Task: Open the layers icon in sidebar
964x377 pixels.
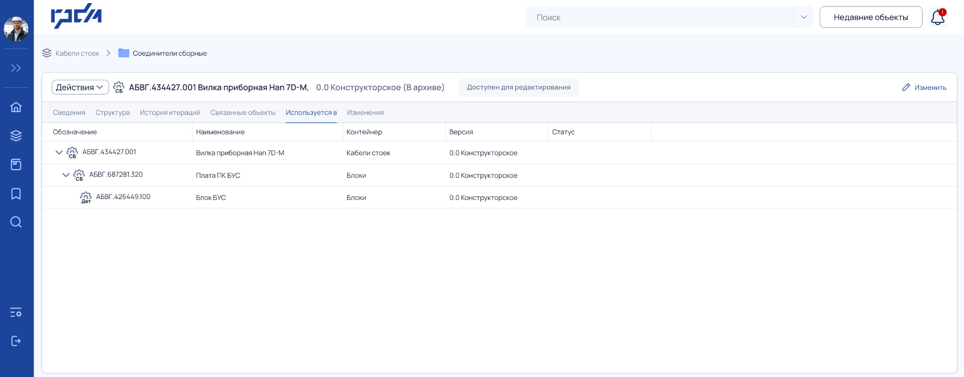Action: pos(16,136)
